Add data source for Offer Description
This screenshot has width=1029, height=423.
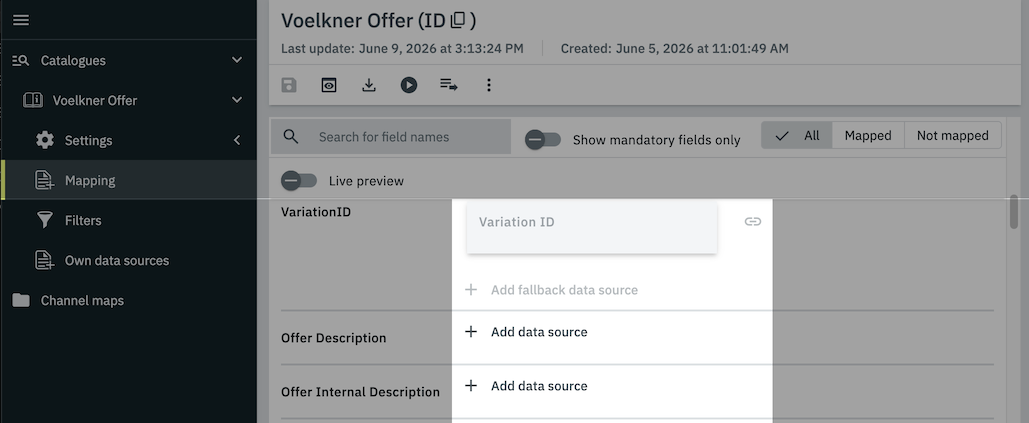[526, 332]
